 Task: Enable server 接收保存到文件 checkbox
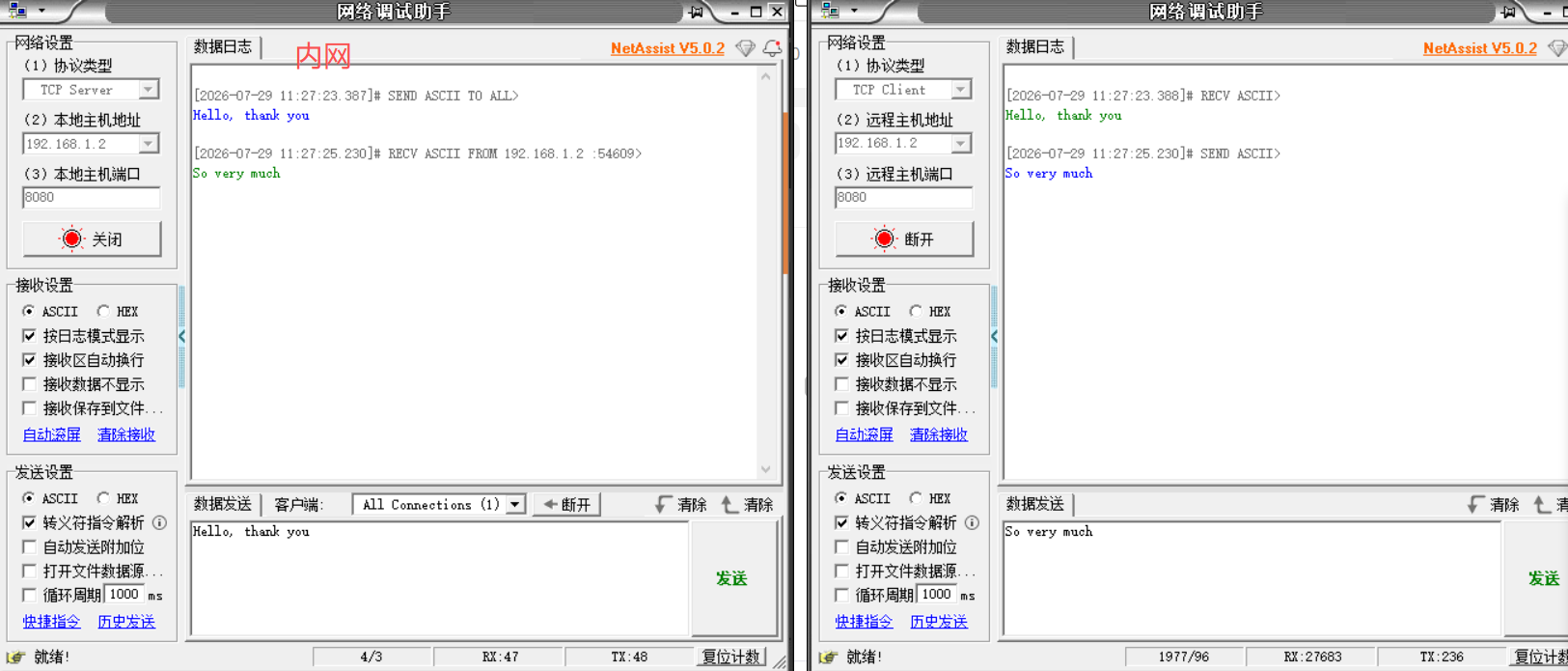(29, 408)
